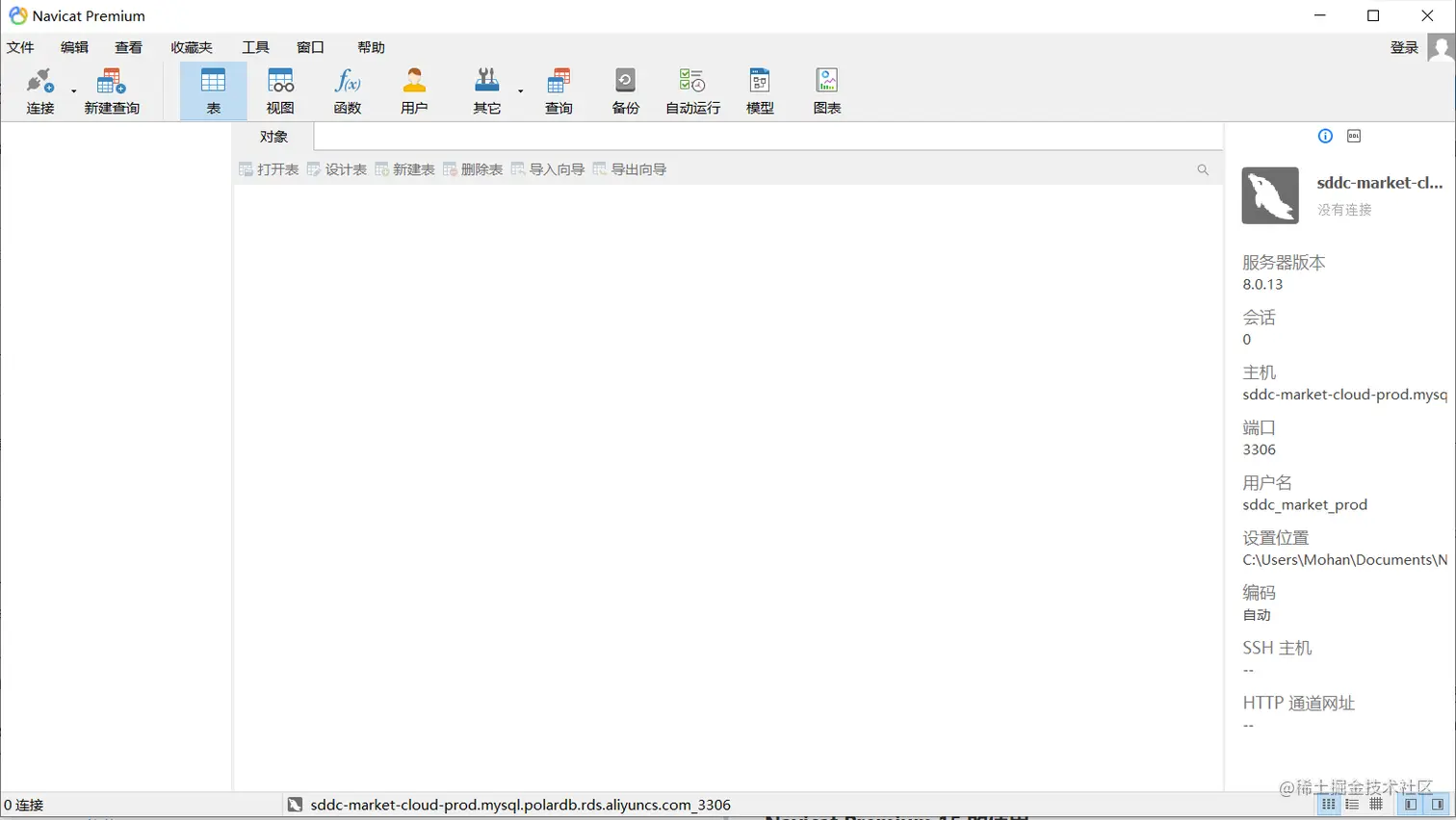The width and height of the screenshot is (1456, 820).
Task: Open the 查看 menu
Action: (128, 47)
